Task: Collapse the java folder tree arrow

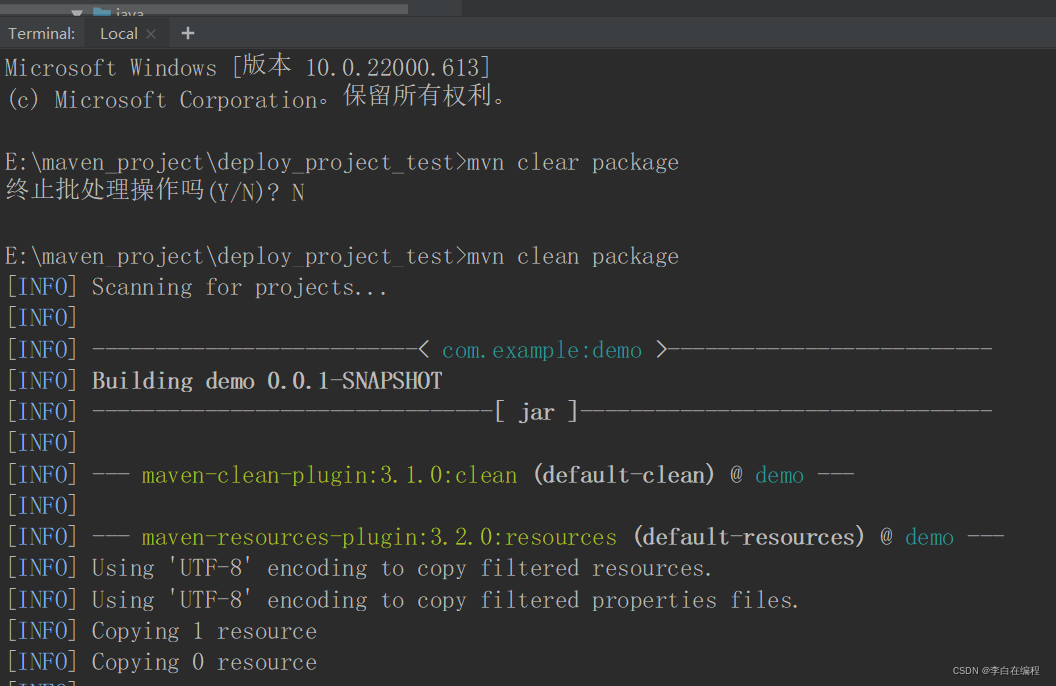Action: click(77, 12)
